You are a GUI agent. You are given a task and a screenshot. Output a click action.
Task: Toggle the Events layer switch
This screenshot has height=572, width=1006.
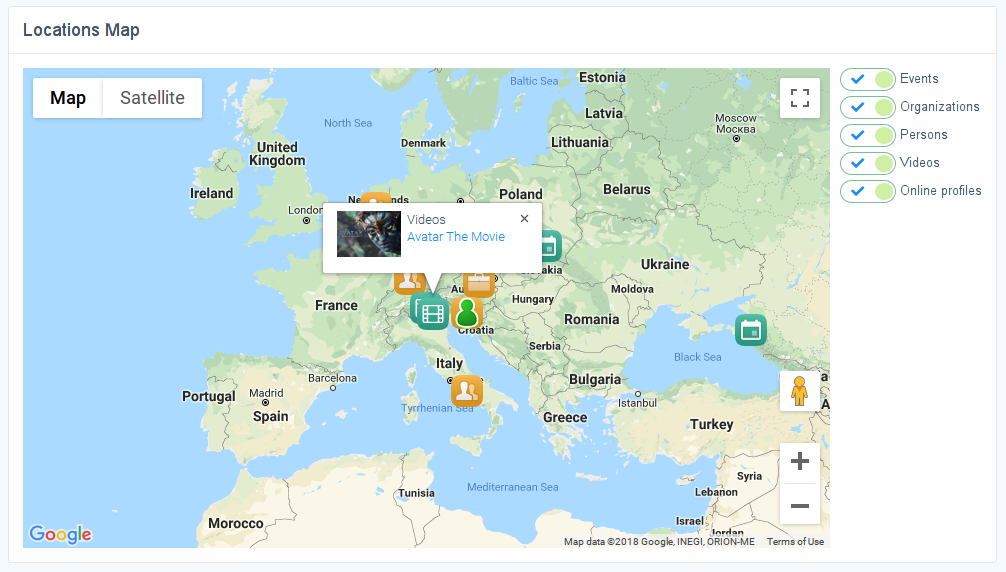(x=867, y=79)
